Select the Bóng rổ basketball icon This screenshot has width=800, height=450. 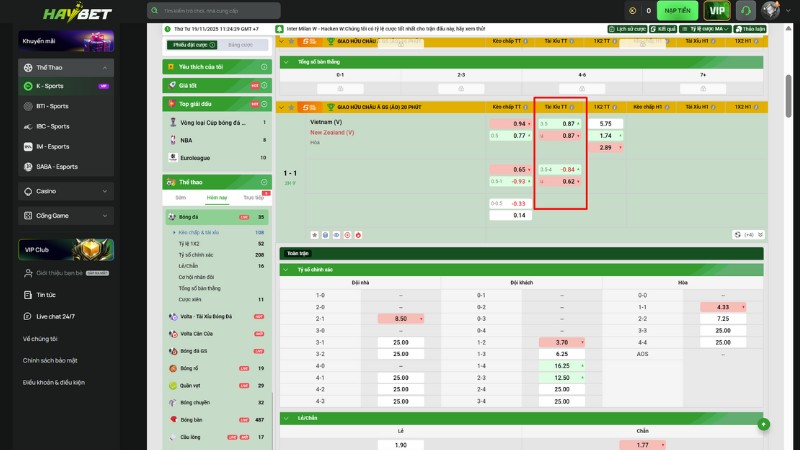point(173,368)
